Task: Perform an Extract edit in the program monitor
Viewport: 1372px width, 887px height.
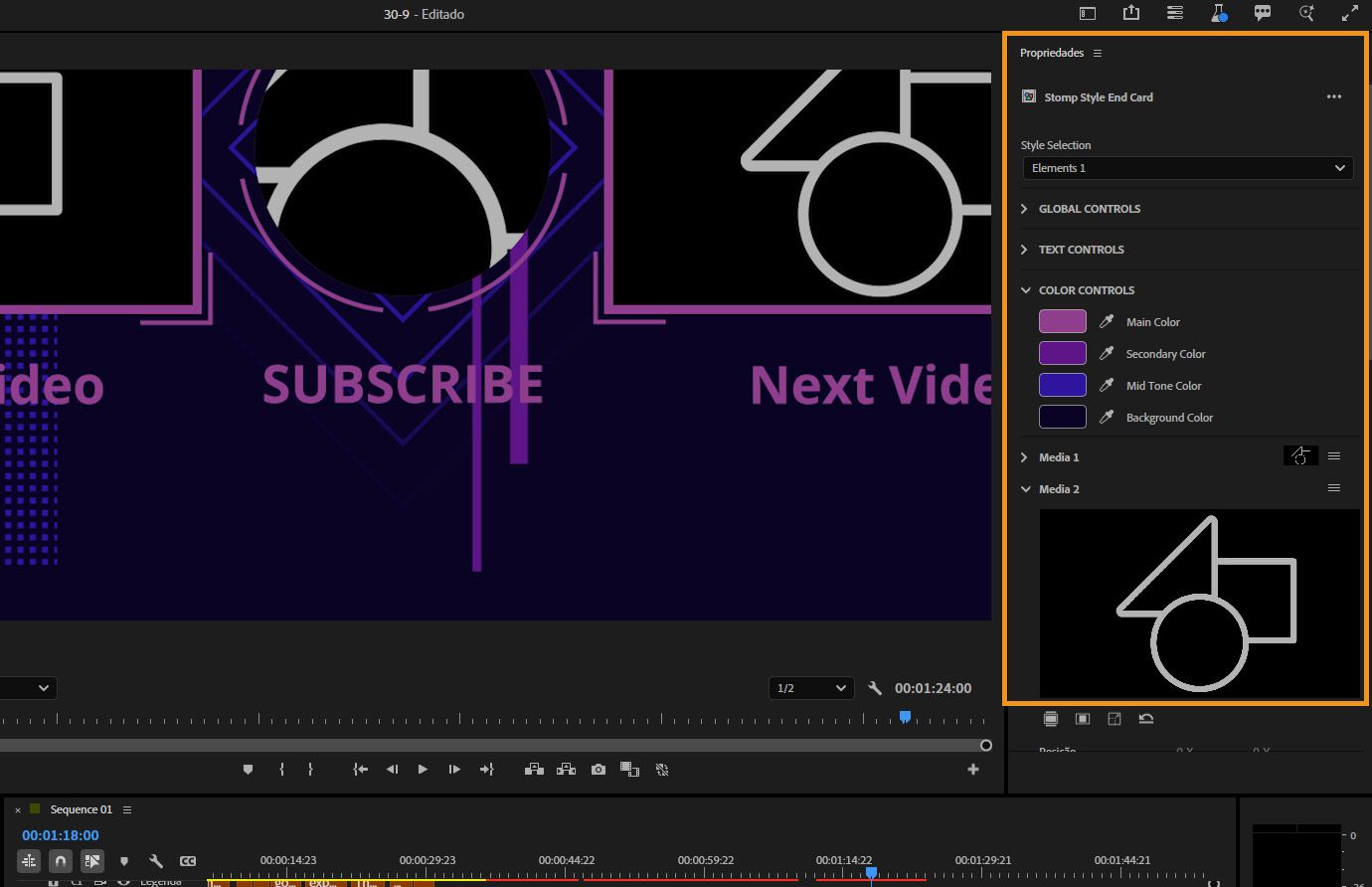Action: [x=566, y=769]
